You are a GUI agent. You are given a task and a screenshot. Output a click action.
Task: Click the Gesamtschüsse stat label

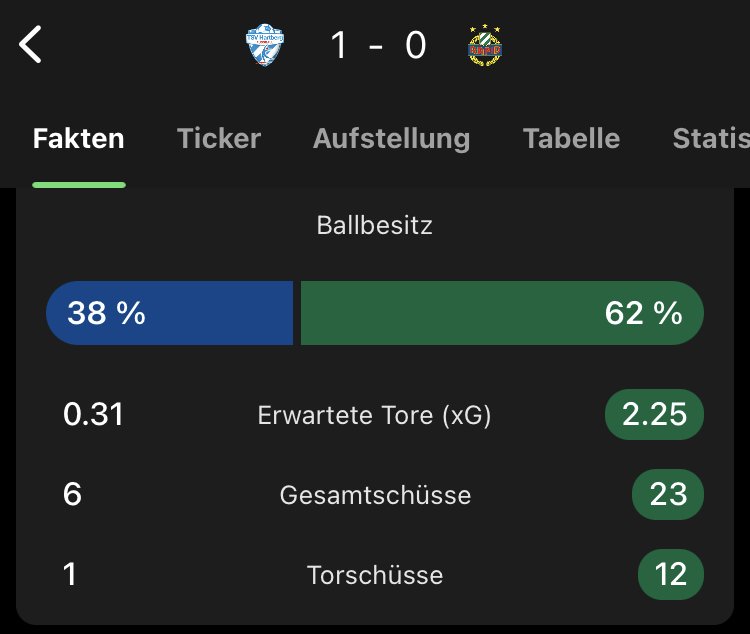(375, 495)
